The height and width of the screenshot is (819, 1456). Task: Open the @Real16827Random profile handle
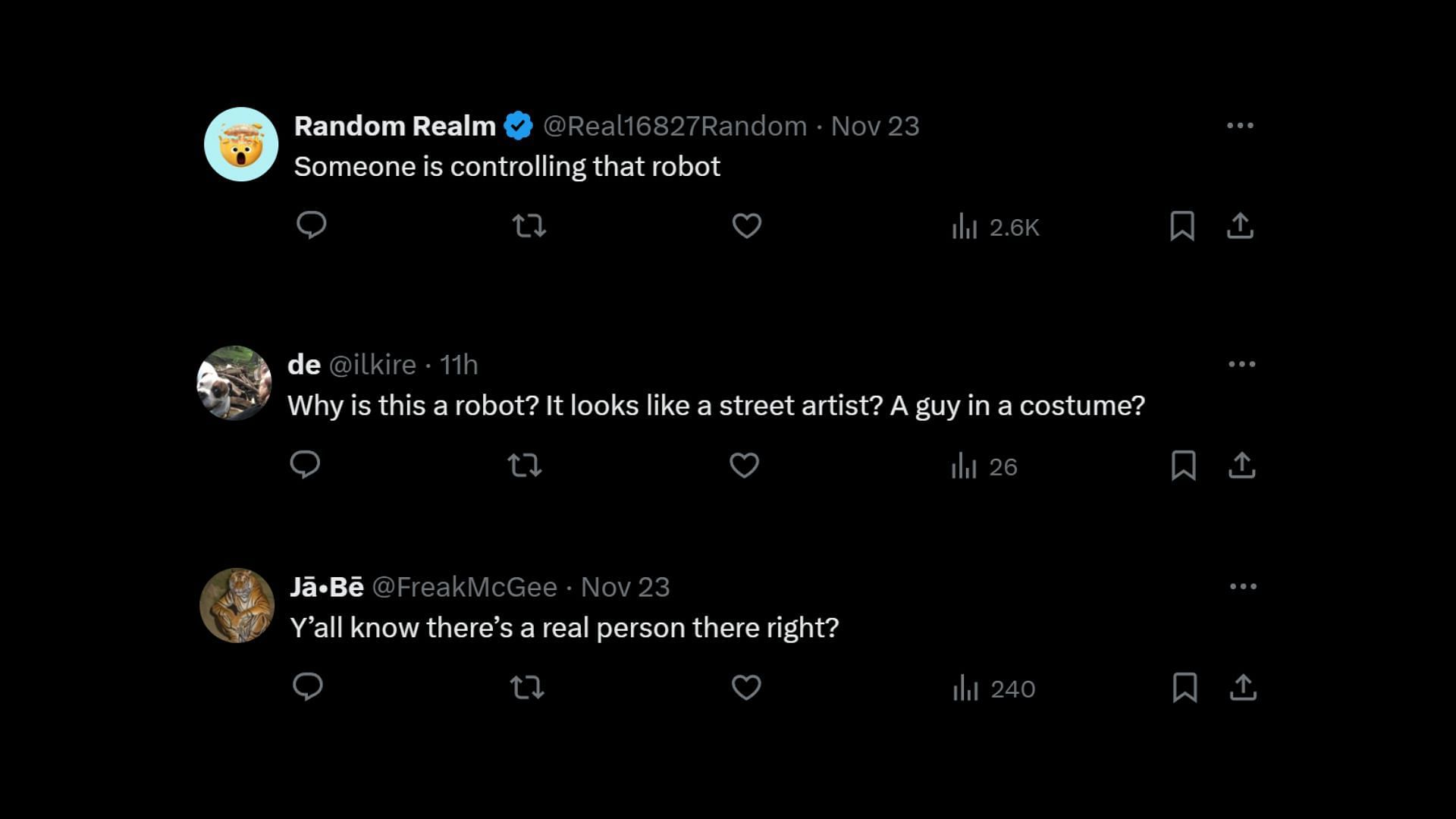tap(675, 126)
